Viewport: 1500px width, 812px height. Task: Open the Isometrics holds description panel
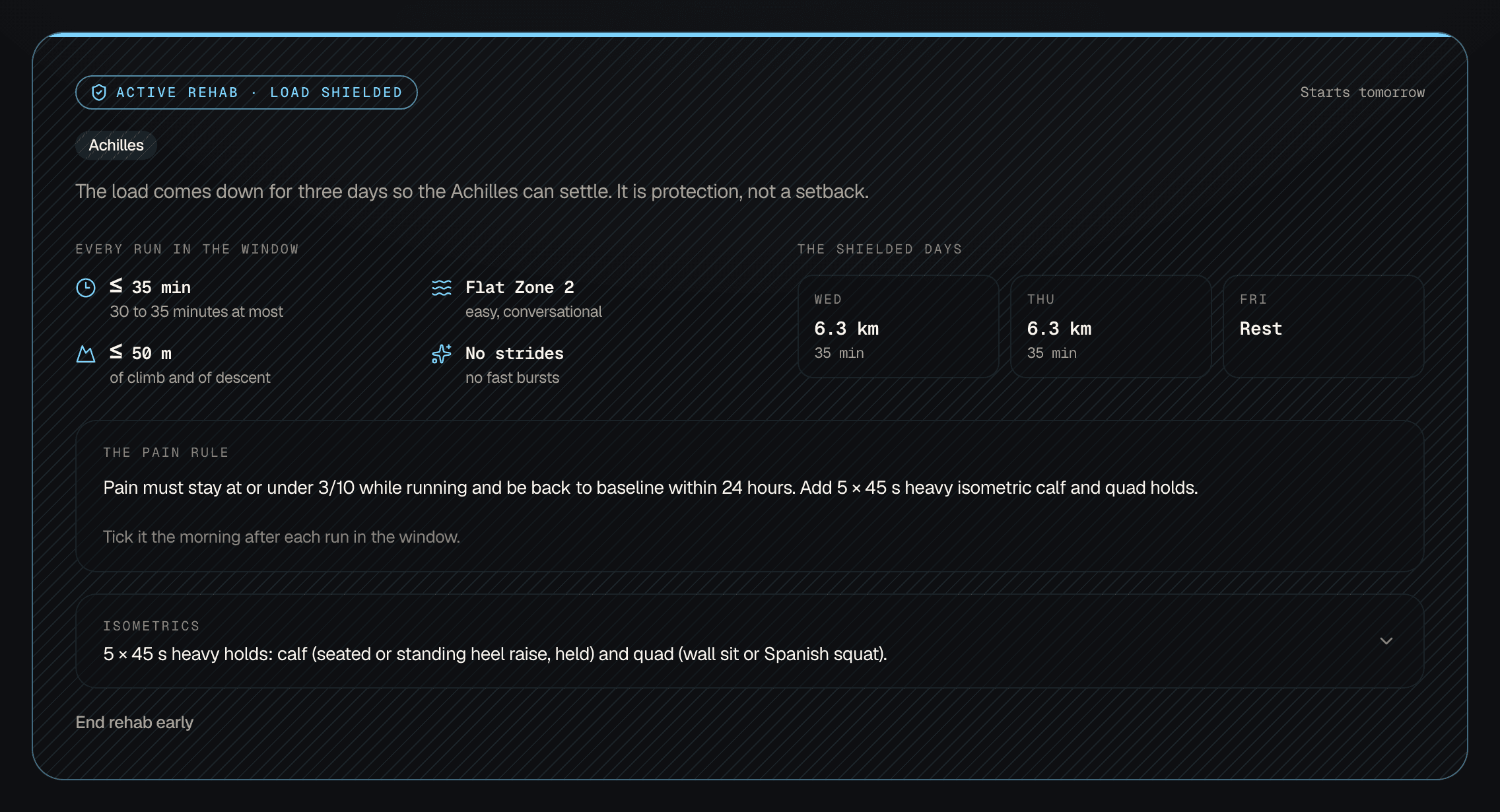tap(749, 641)
